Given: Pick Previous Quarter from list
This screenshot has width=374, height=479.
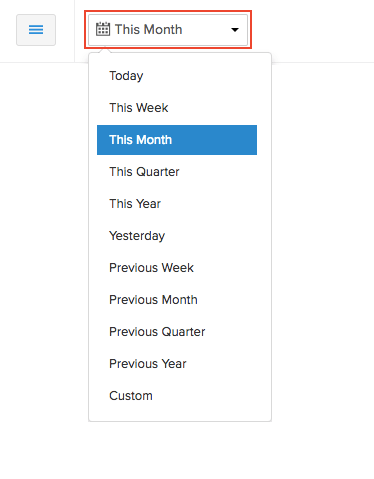Looking at the screenshot, I should click(x=177, y=332).
